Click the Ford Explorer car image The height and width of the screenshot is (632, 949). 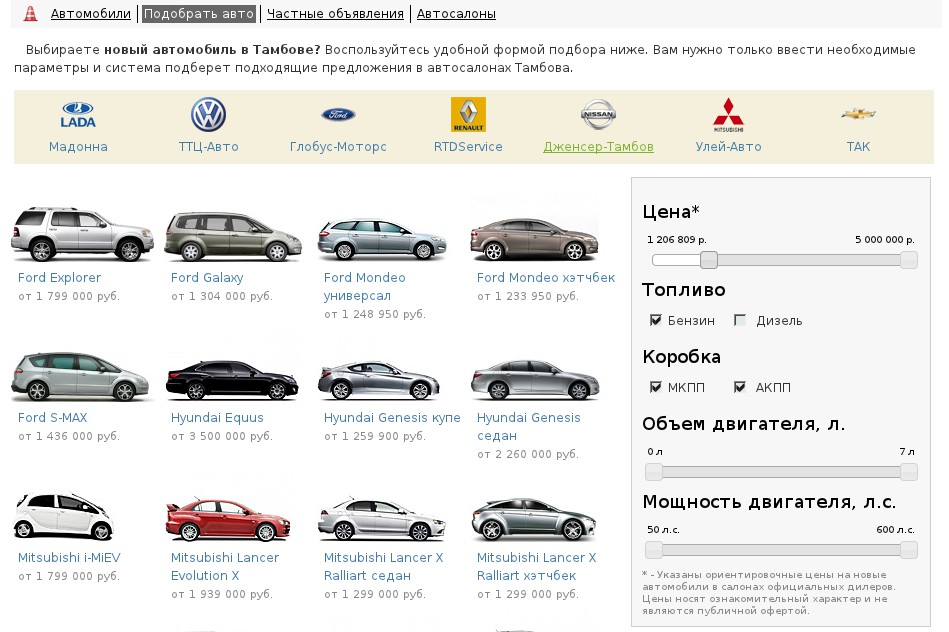point(82,234)
